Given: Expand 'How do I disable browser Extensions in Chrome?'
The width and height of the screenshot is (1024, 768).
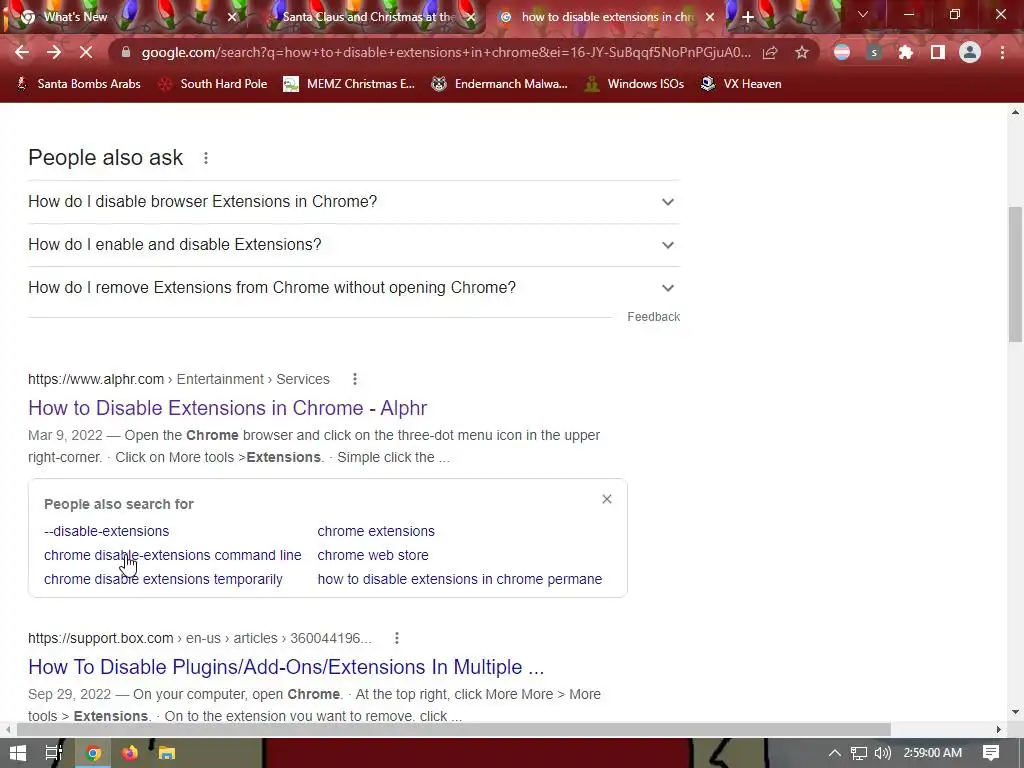Looking at the screenshot, I should [x=354, y=202].
